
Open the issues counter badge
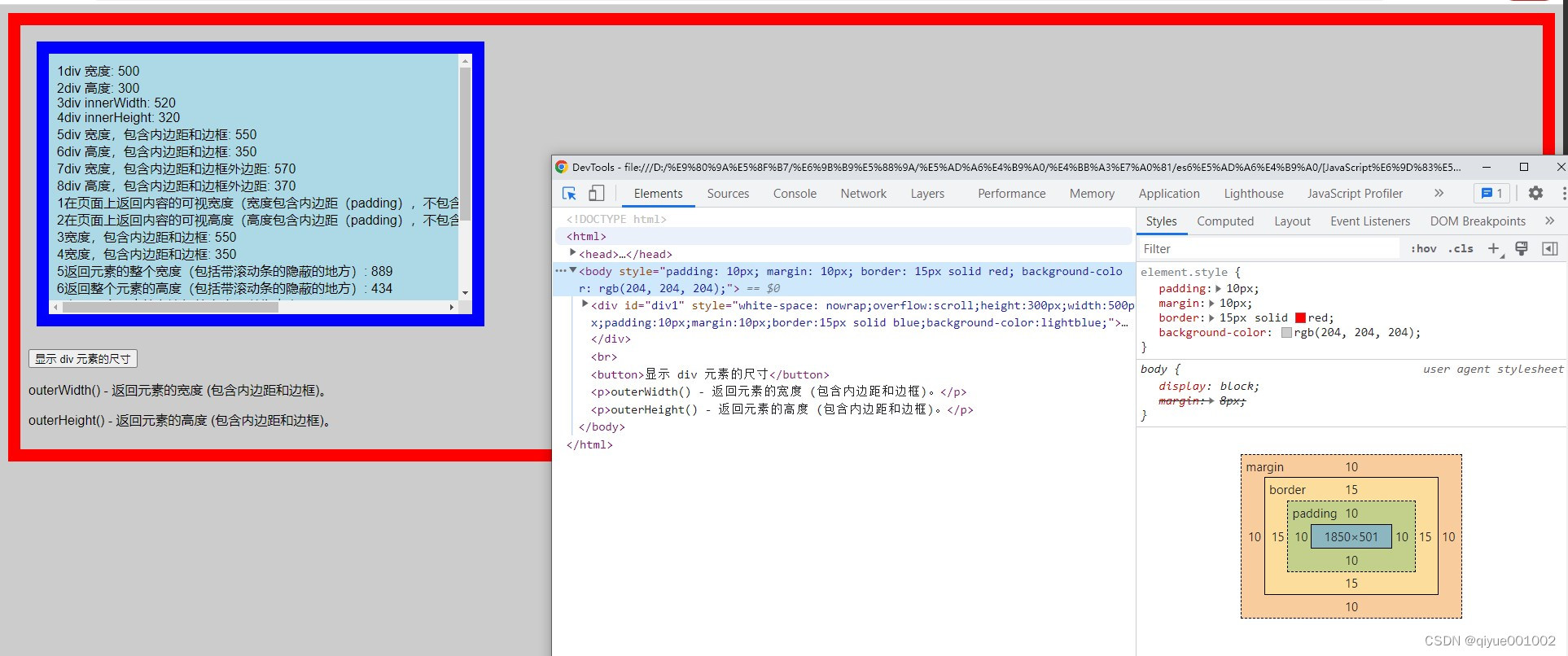1492,194
